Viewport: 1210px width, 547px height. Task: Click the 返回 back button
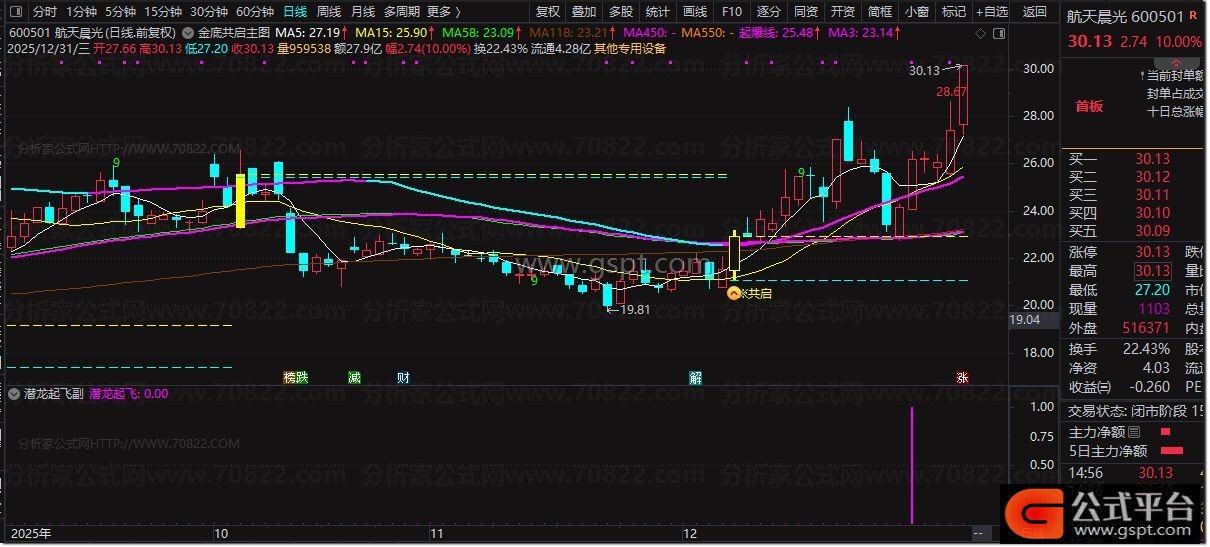(x=1035, y=12)
